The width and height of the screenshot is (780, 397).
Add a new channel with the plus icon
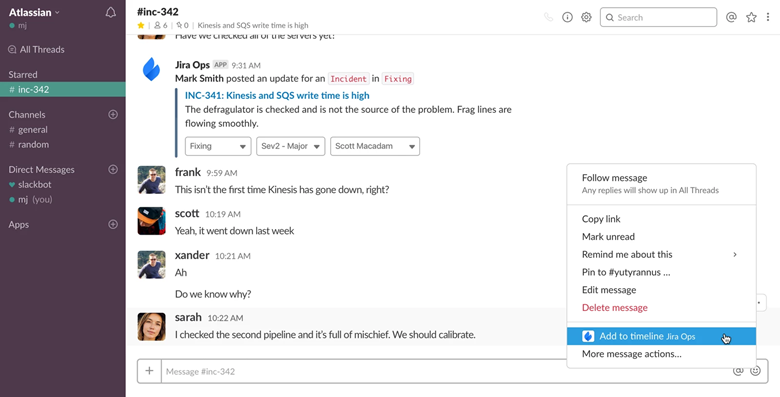pyautogui.click(x=113, y=114)
